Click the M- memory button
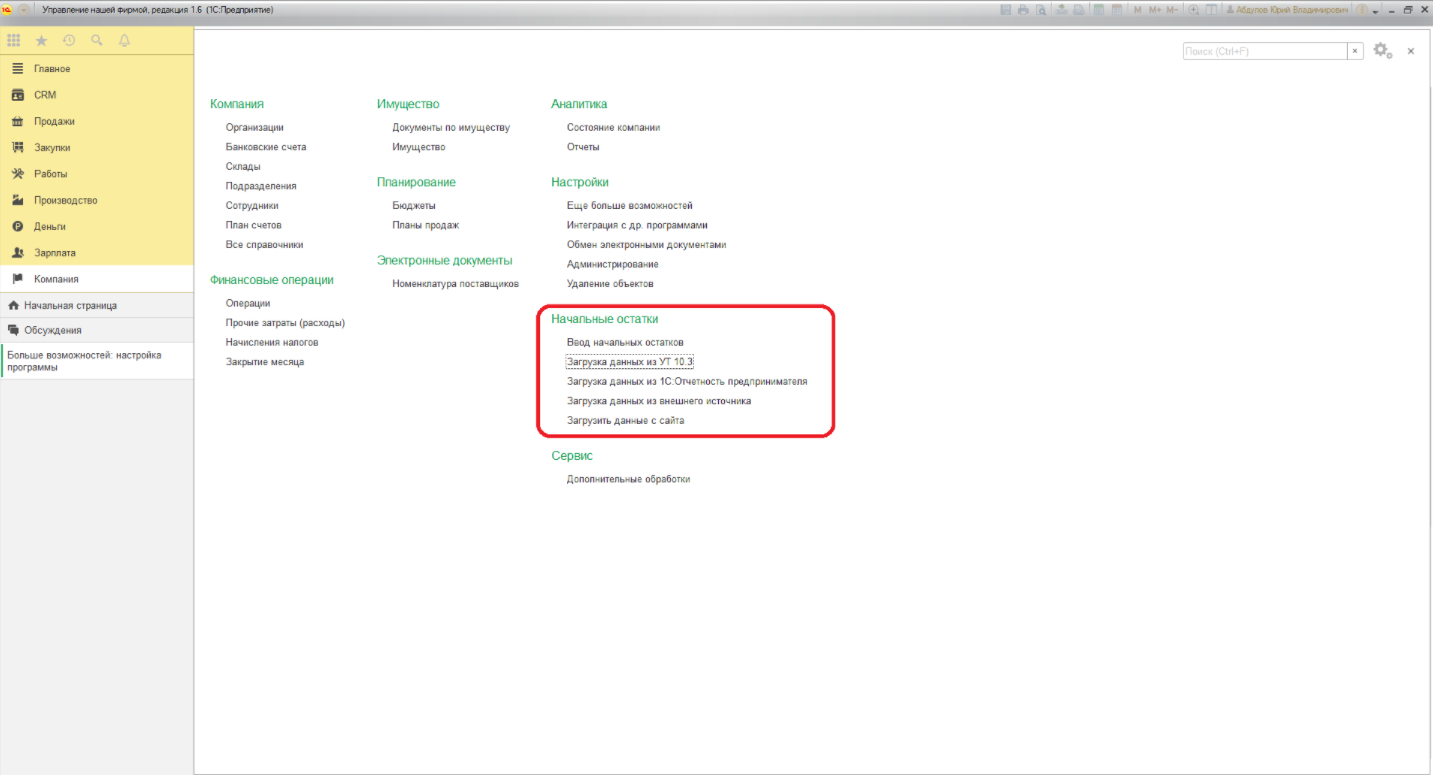Viewport: 1433px width, 775px height. pyautogui.click(x=1173, y=9)
